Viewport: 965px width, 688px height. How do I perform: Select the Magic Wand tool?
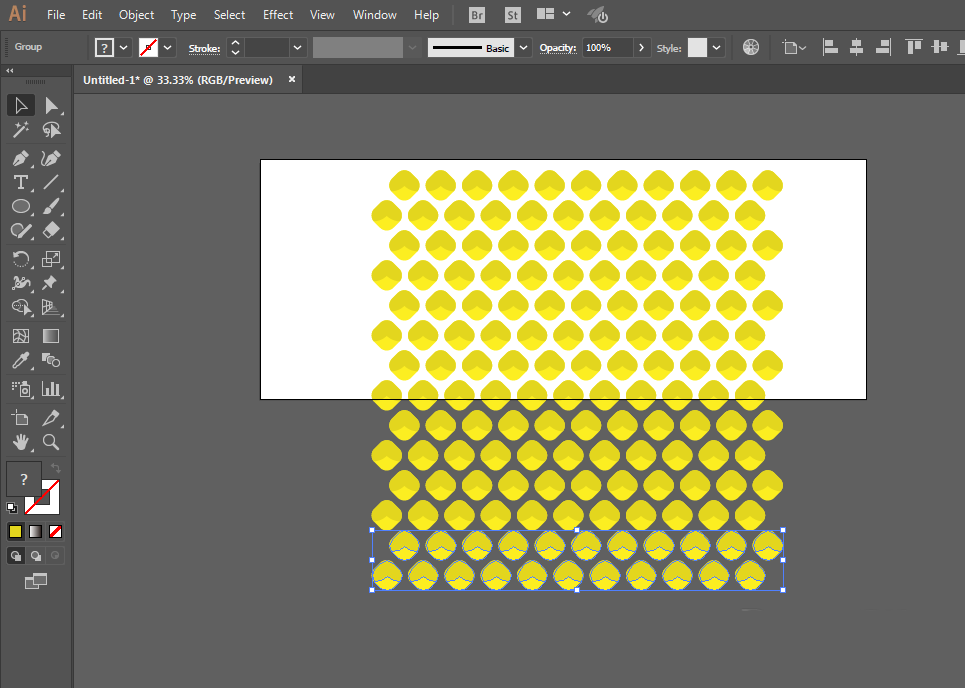click(x=20, y=130)
